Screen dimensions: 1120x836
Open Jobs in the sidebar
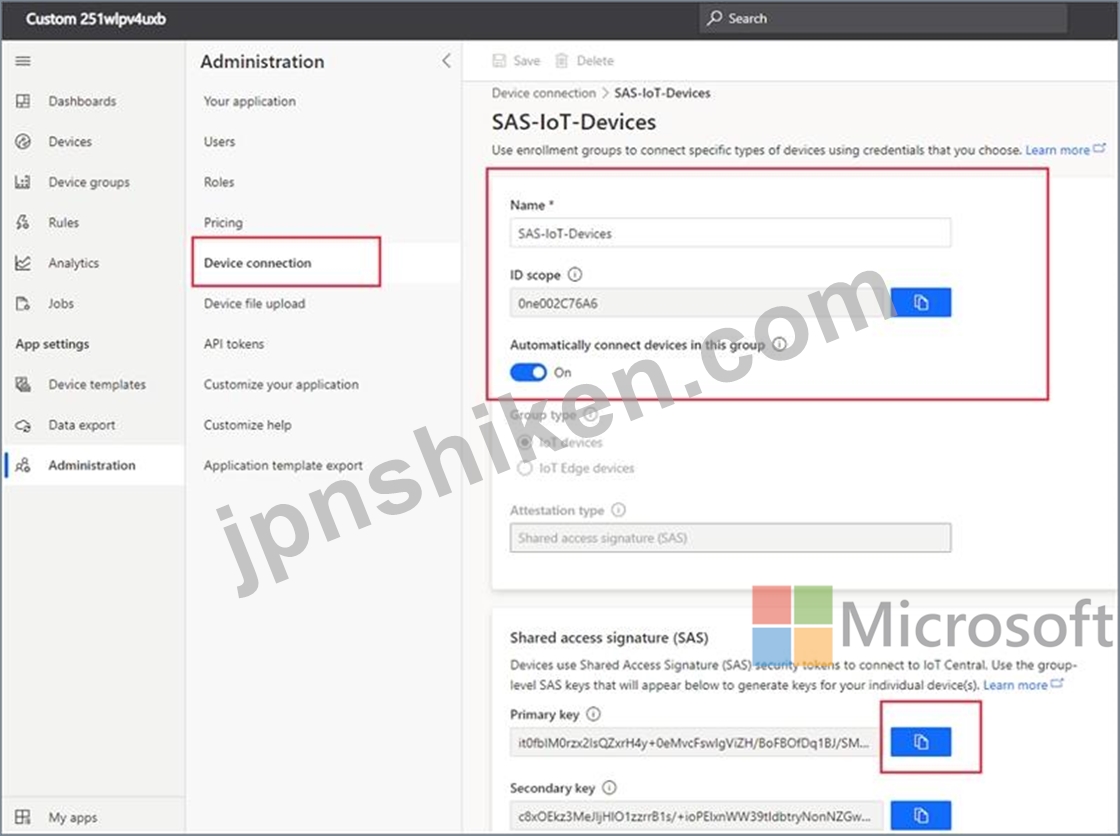click(x=61, y=304)
